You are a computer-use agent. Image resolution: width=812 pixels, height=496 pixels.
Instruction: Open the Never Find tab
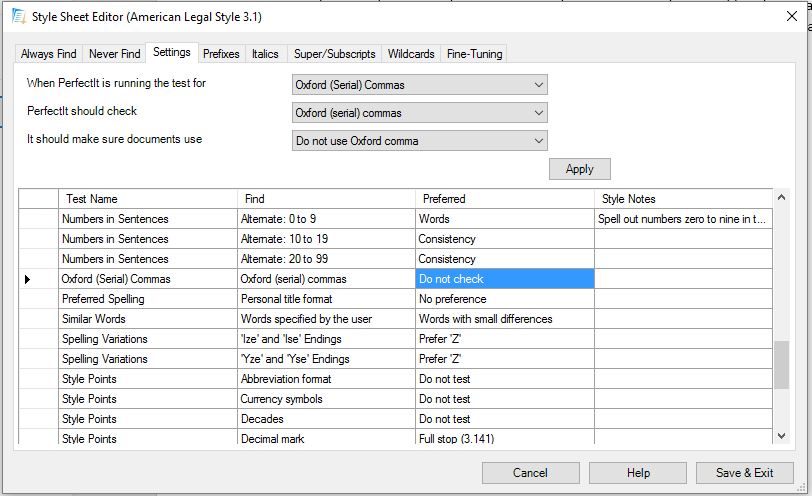(x=114, y=54)
